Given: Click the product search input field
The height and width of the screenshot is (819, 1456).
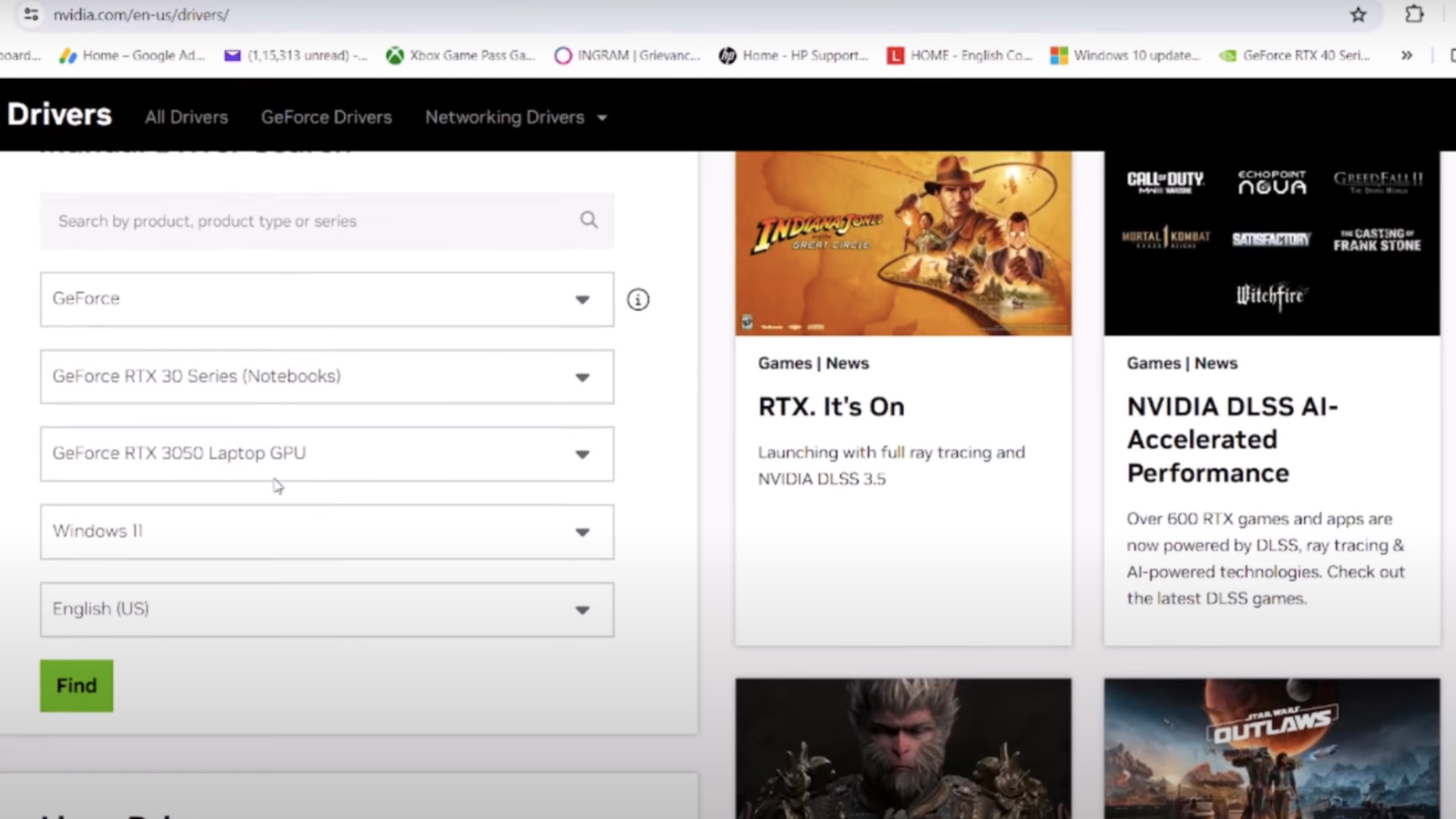Looking at the screenshot, I should tap(327, 221).
